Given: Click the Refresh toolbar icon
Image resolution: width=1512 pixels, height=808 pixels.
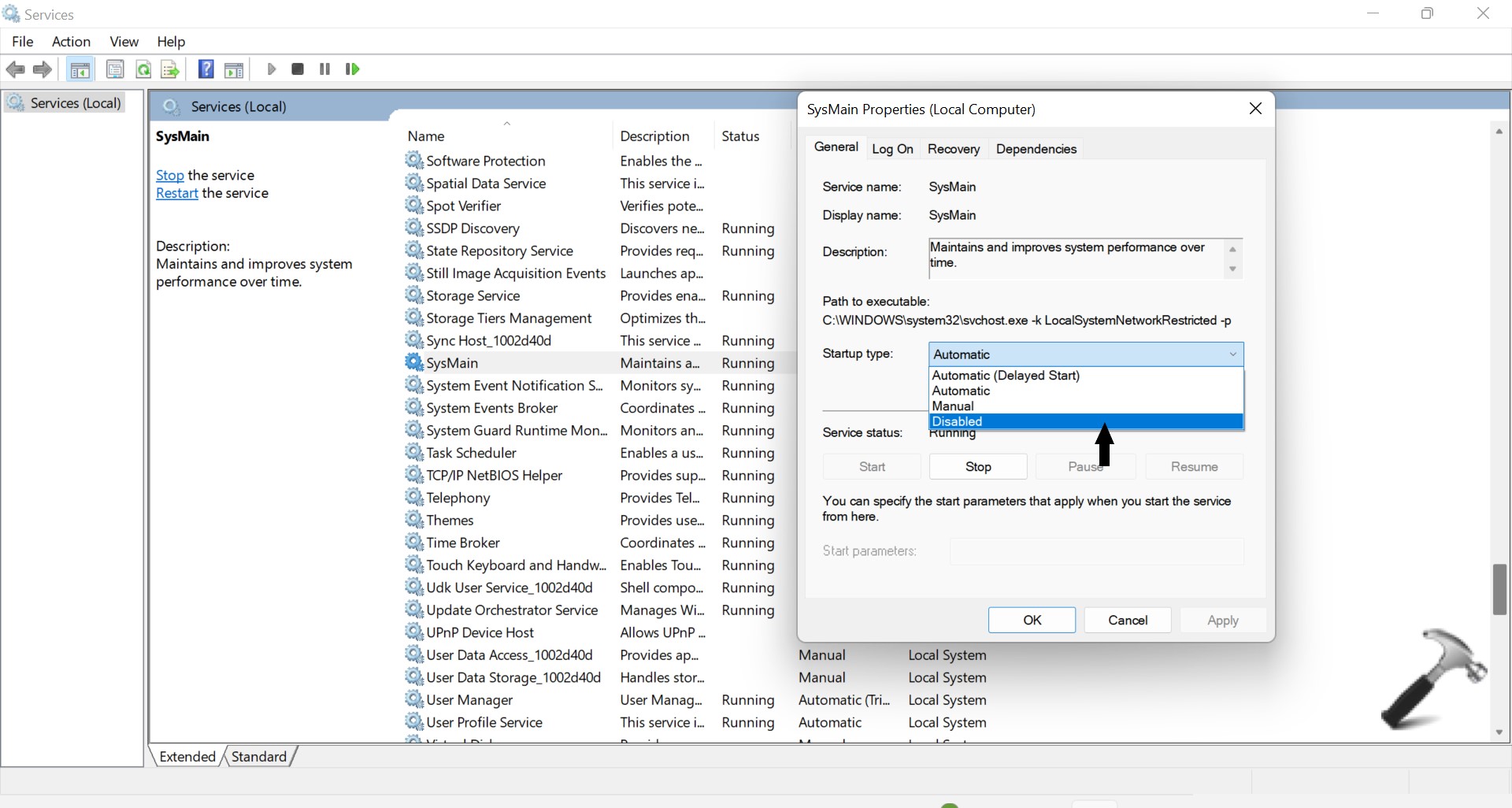Looking at the screenshot, I should pos(143,69).
